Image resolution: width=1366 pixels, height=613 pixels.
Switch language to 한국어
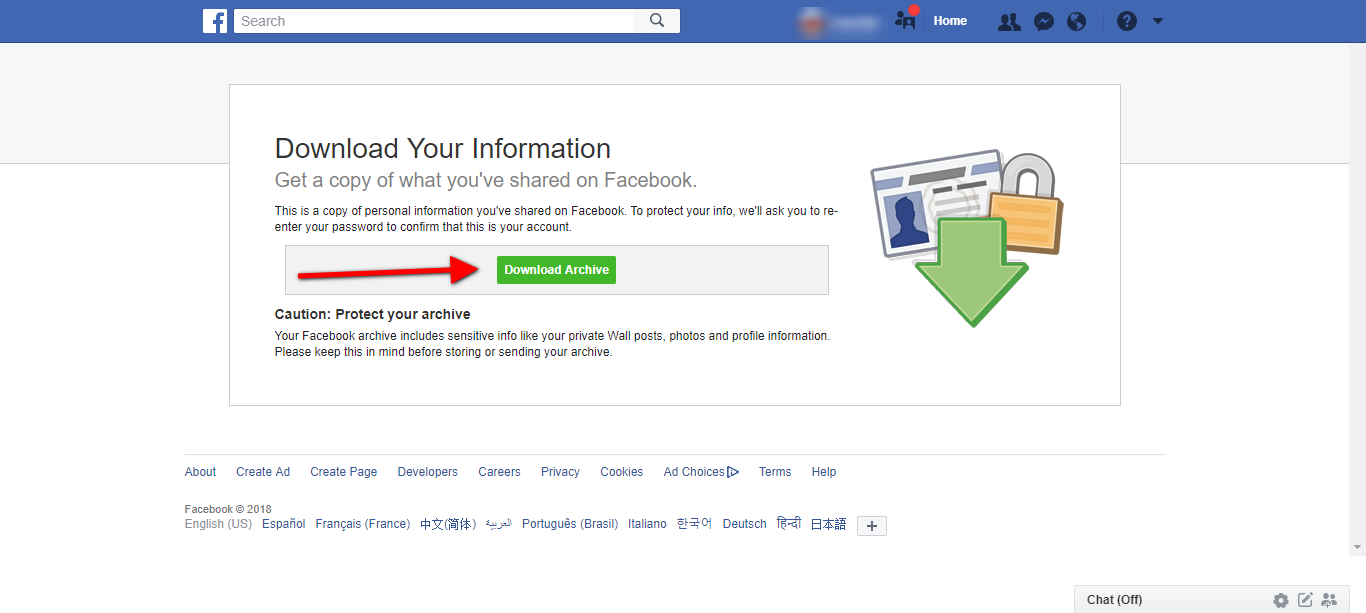click(695, 524)
